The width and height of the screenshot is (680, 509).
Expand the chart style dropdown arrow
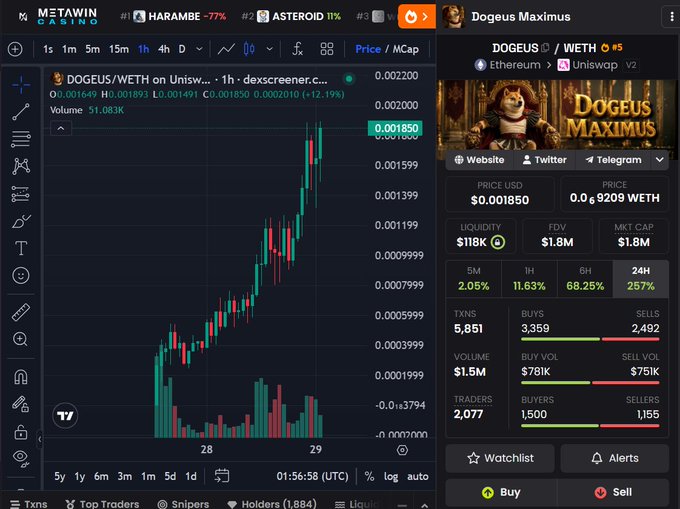coord(269,49)
